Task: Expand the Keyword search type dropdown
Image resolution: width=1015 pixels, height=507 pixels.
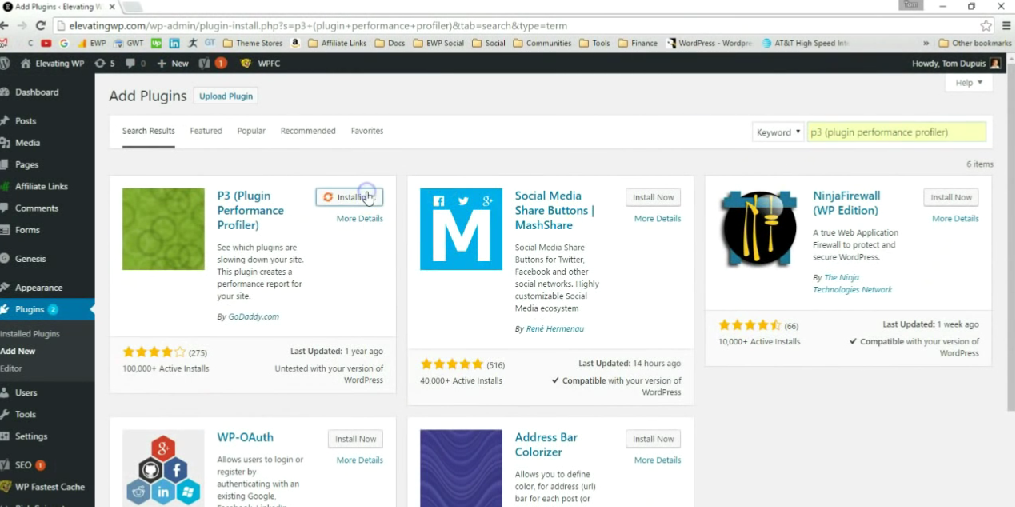Action: point(777,132)
